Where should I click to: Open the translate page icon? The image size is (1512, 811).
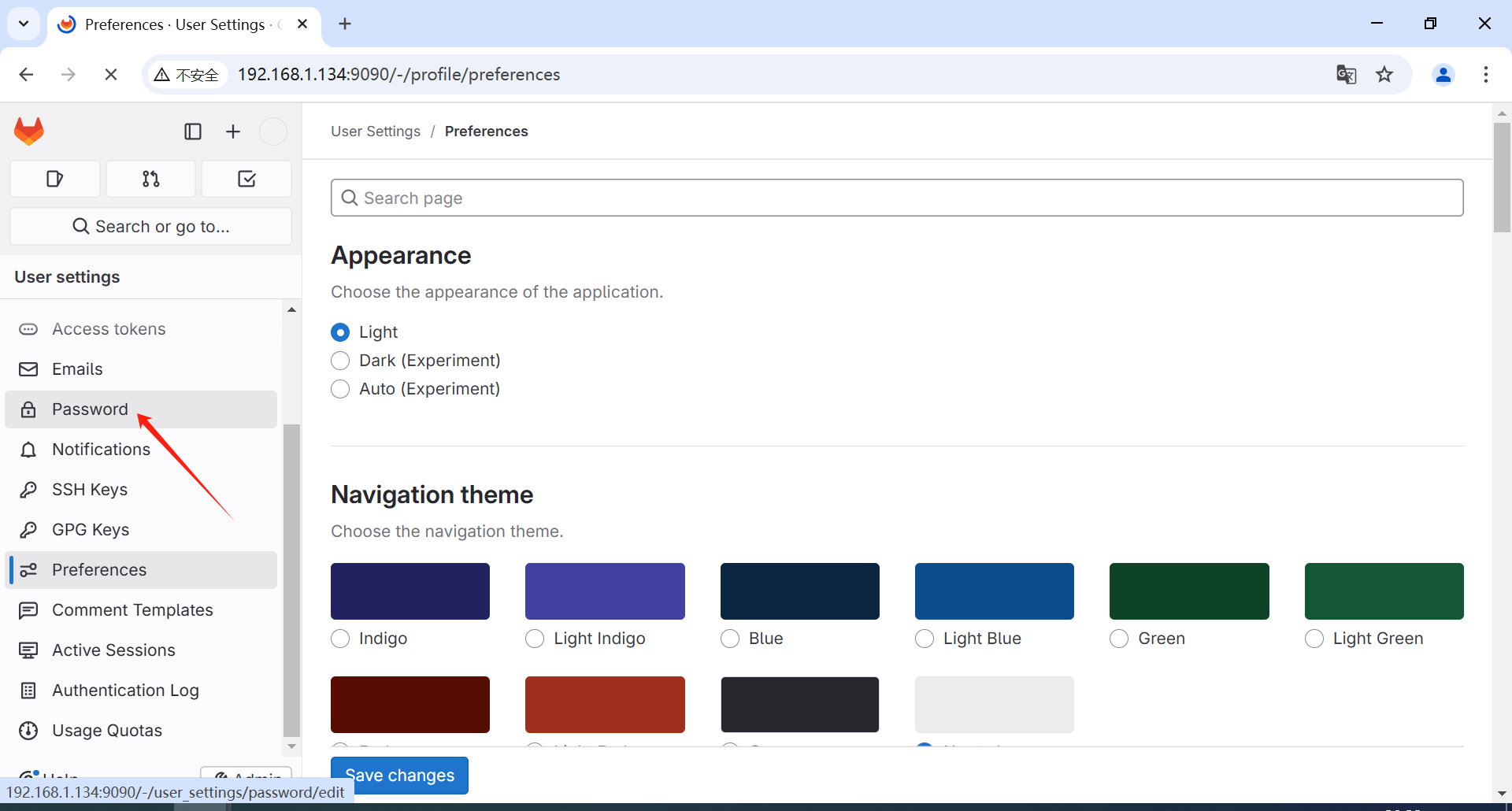[1347, 74]
